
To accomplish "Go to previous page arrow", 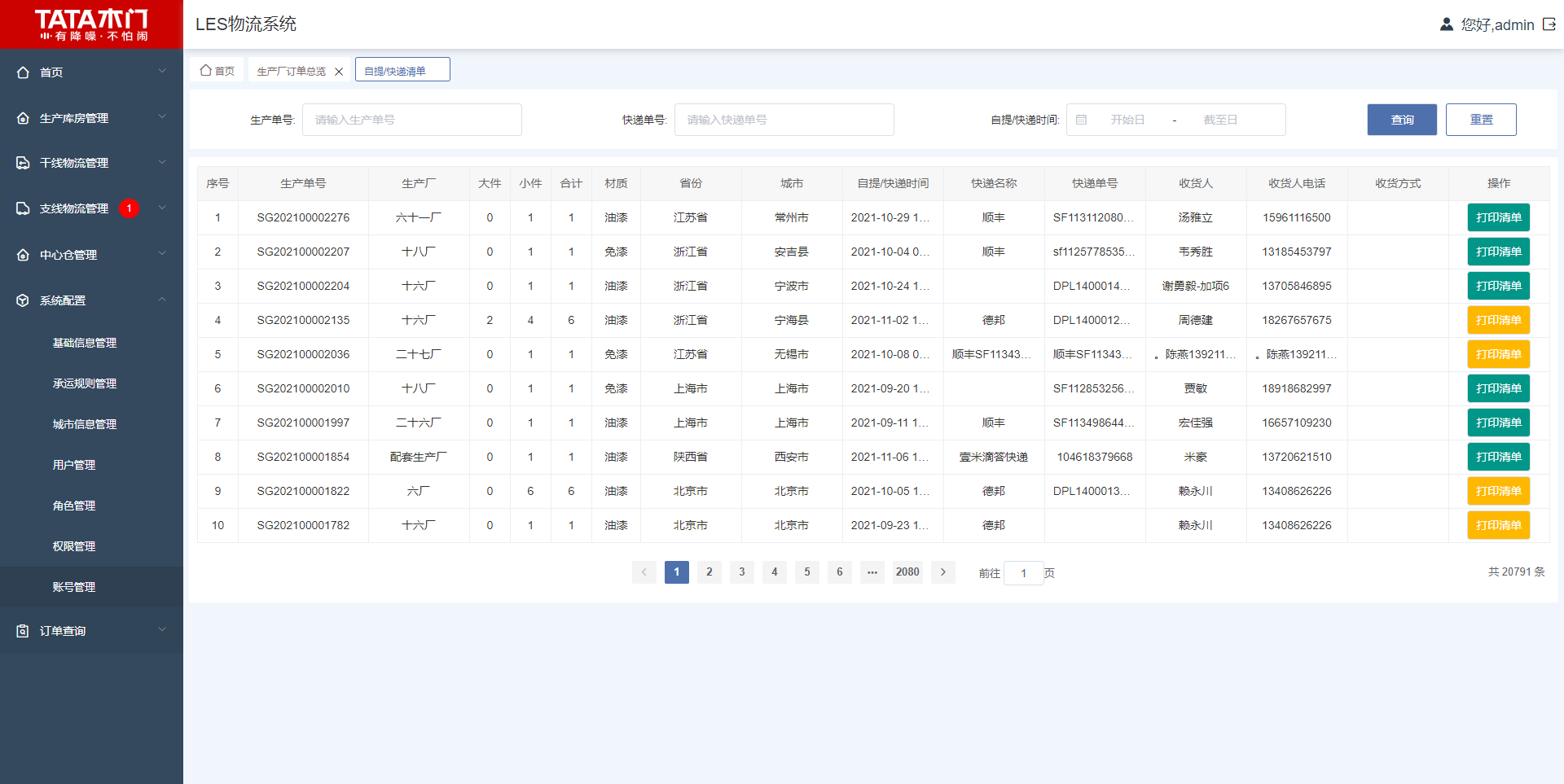I will (644, 572).
